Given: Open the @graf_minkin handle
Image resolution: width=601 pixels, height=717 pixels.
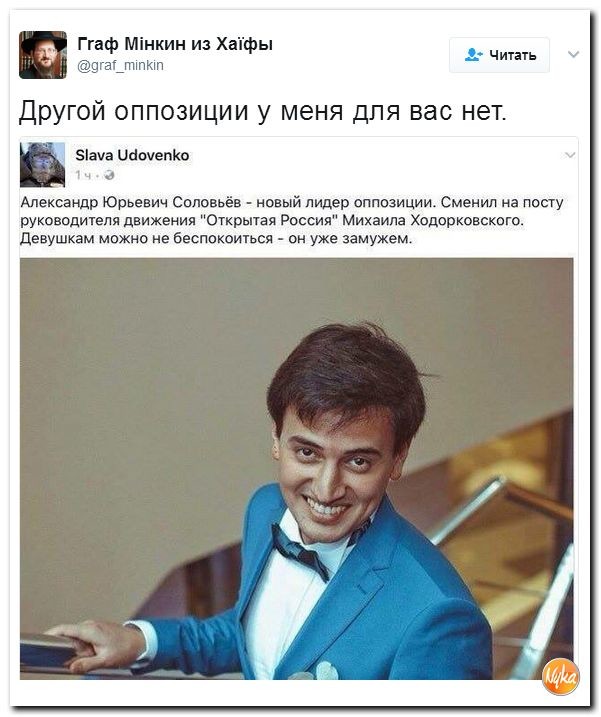Looking at the screenshot, I should coord(120,65).
